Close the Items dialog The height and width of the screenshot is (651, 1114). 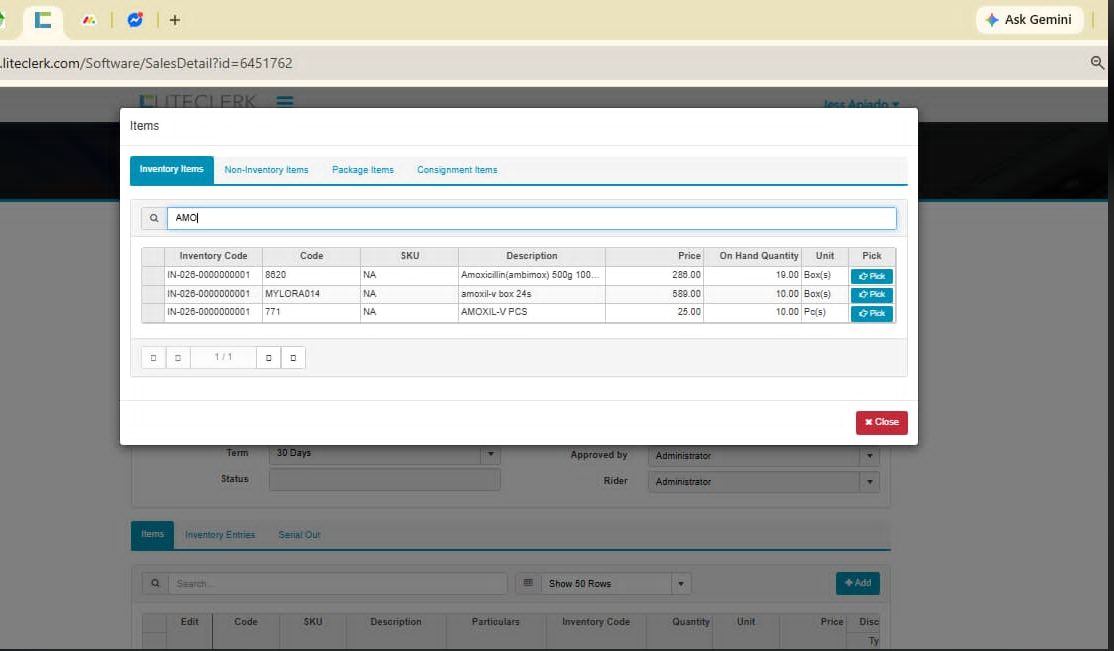[x=882, y=422]
